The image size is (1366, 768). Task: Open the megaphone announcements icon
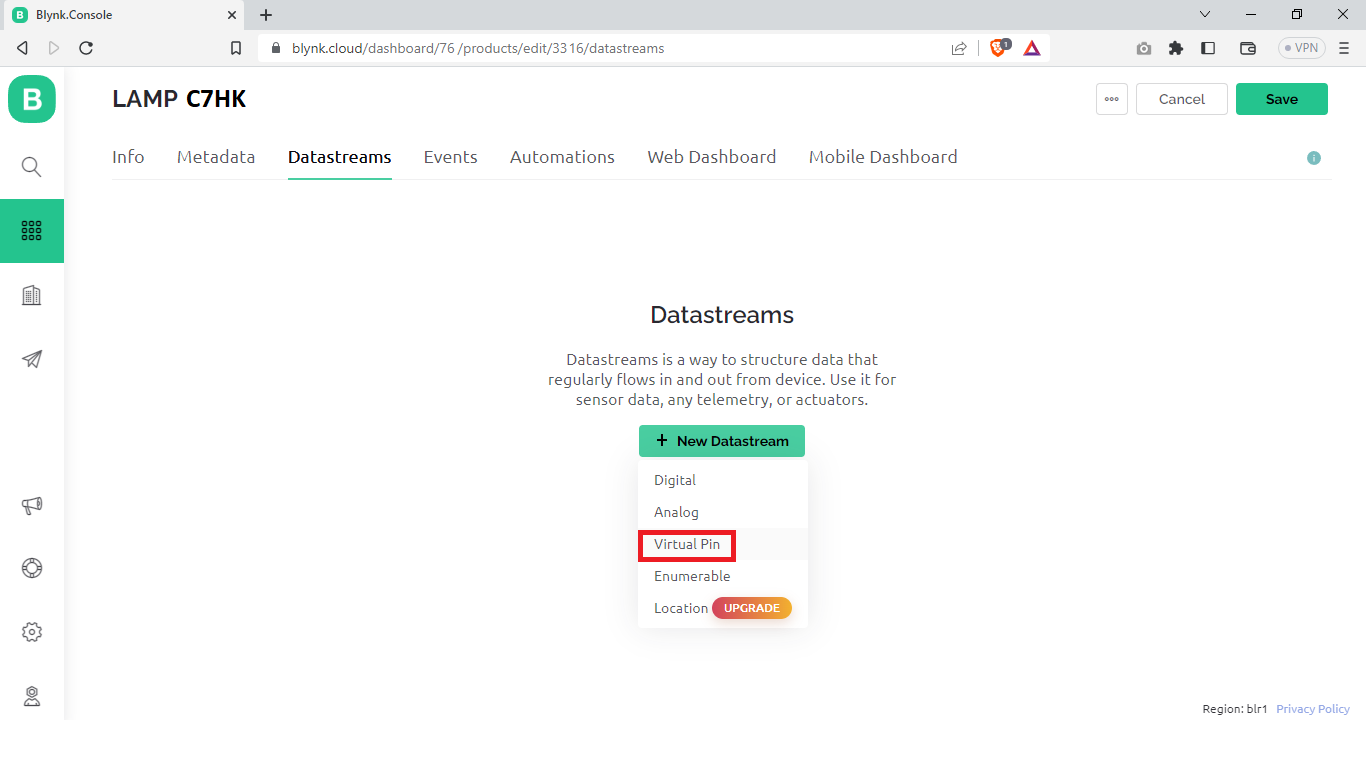pyautogui.click(x=32, y=505)
